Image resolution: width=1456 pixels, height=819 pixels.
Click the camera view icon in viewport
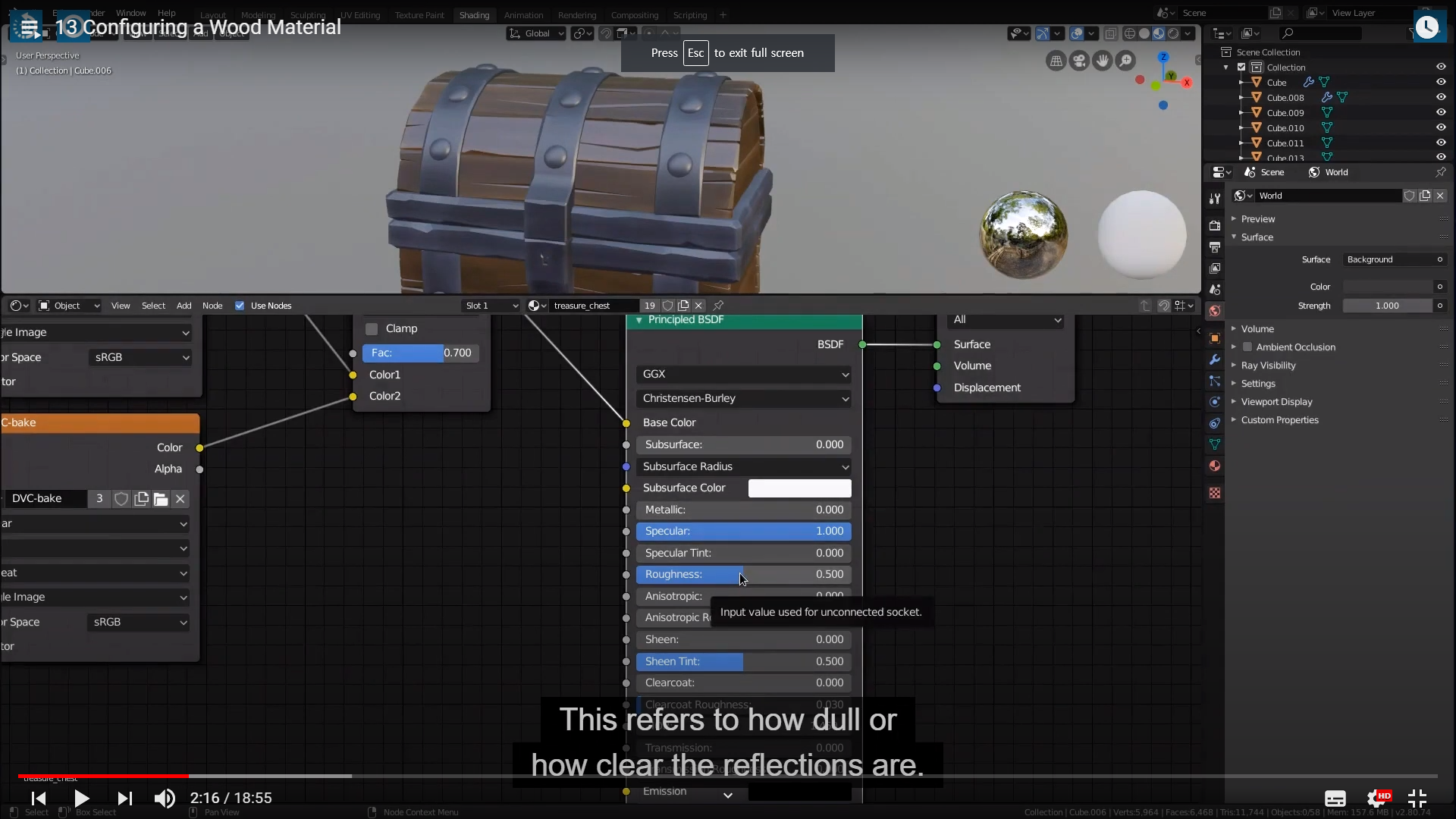[1079, 61]
